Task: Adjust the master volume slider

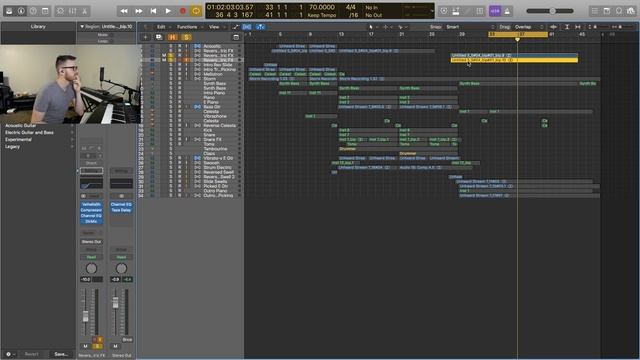Action: tap(550, 11)
